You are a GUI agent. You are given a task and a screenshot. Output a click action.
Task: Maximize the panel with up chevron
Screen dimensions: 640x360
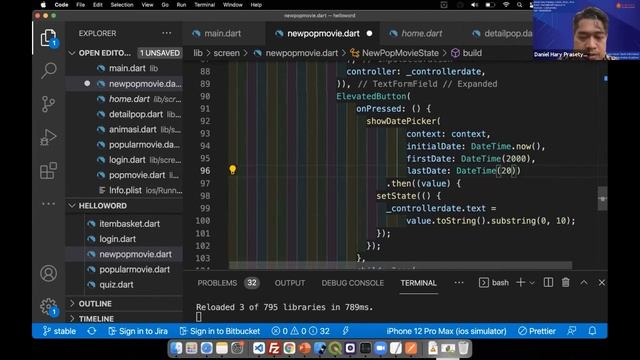coord(584,282)
